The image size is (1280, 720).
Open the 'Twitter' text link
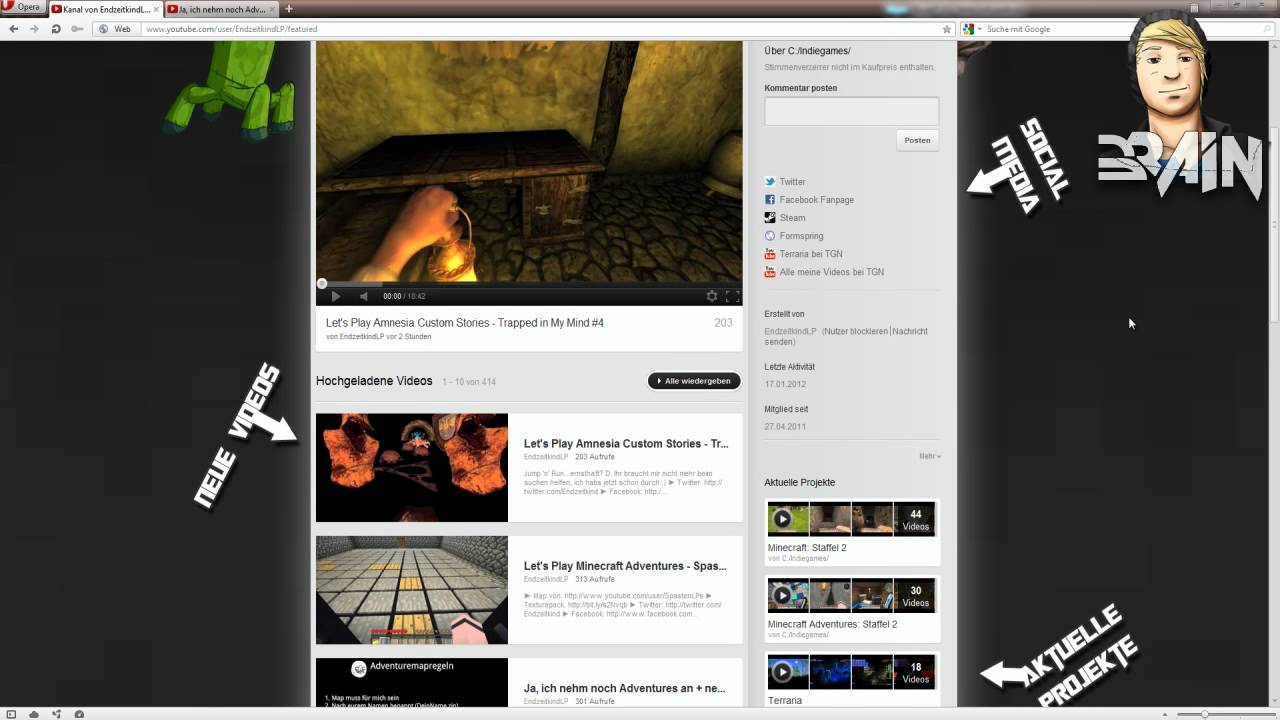pos(793,182)
